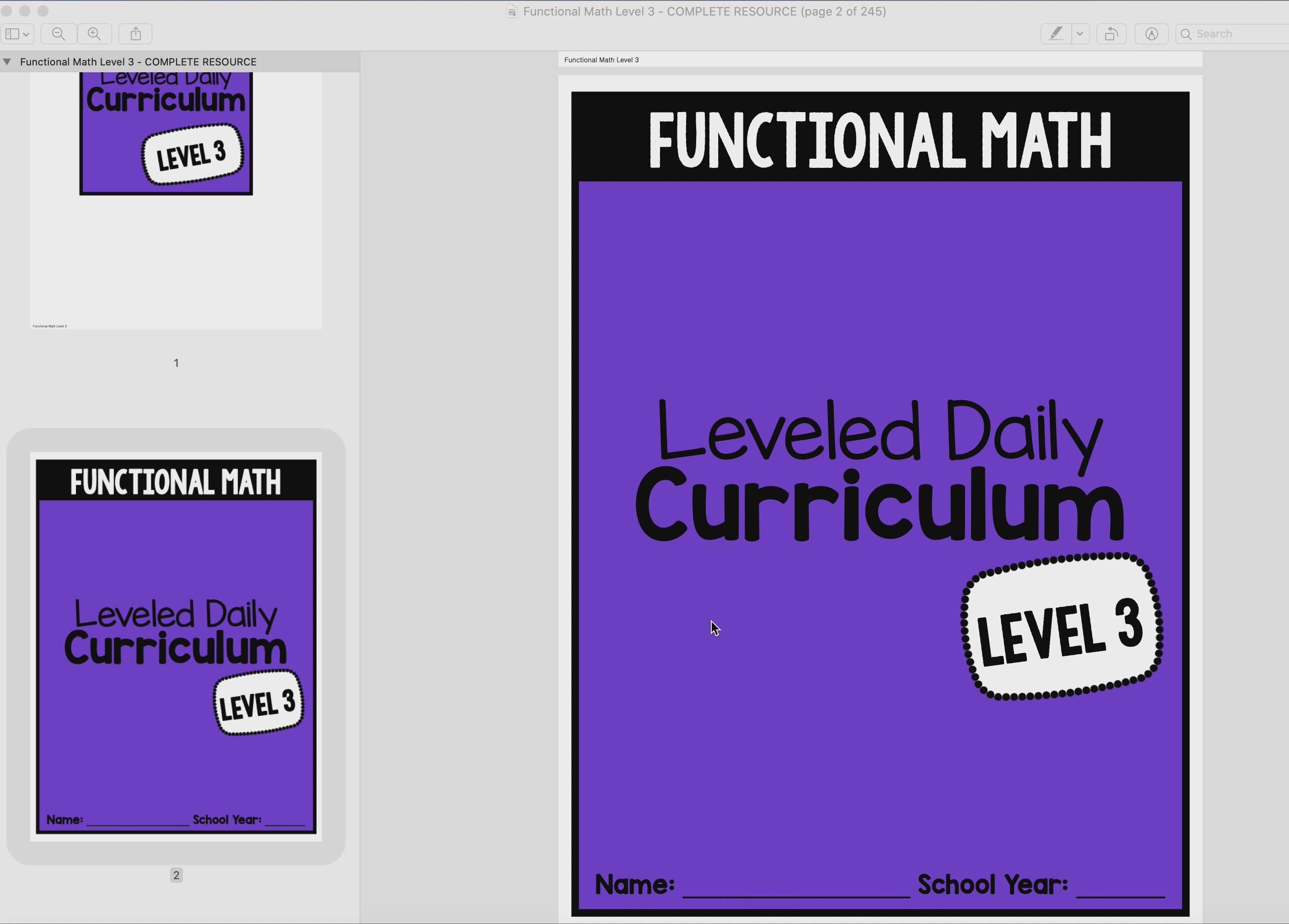Show the Markup toolbar

(x=1151, y=33)
